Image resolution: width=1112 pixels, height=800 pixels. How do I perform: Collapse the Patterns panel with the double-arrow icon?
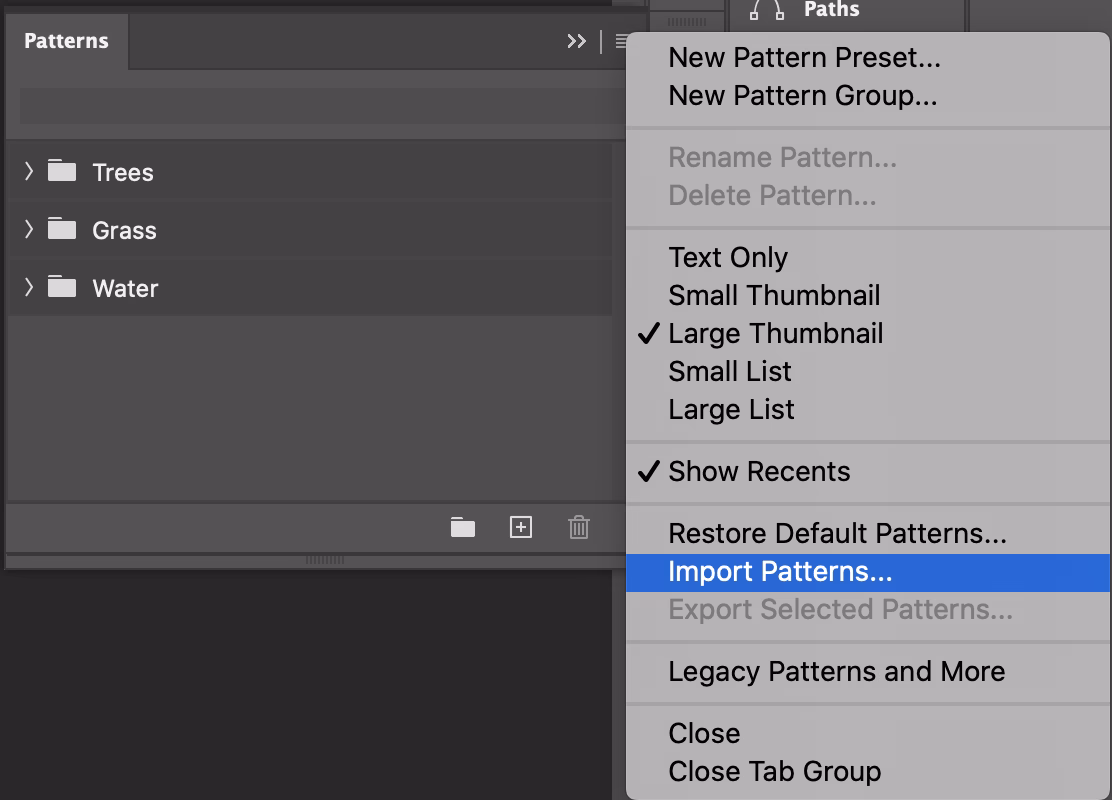[576, 42]
